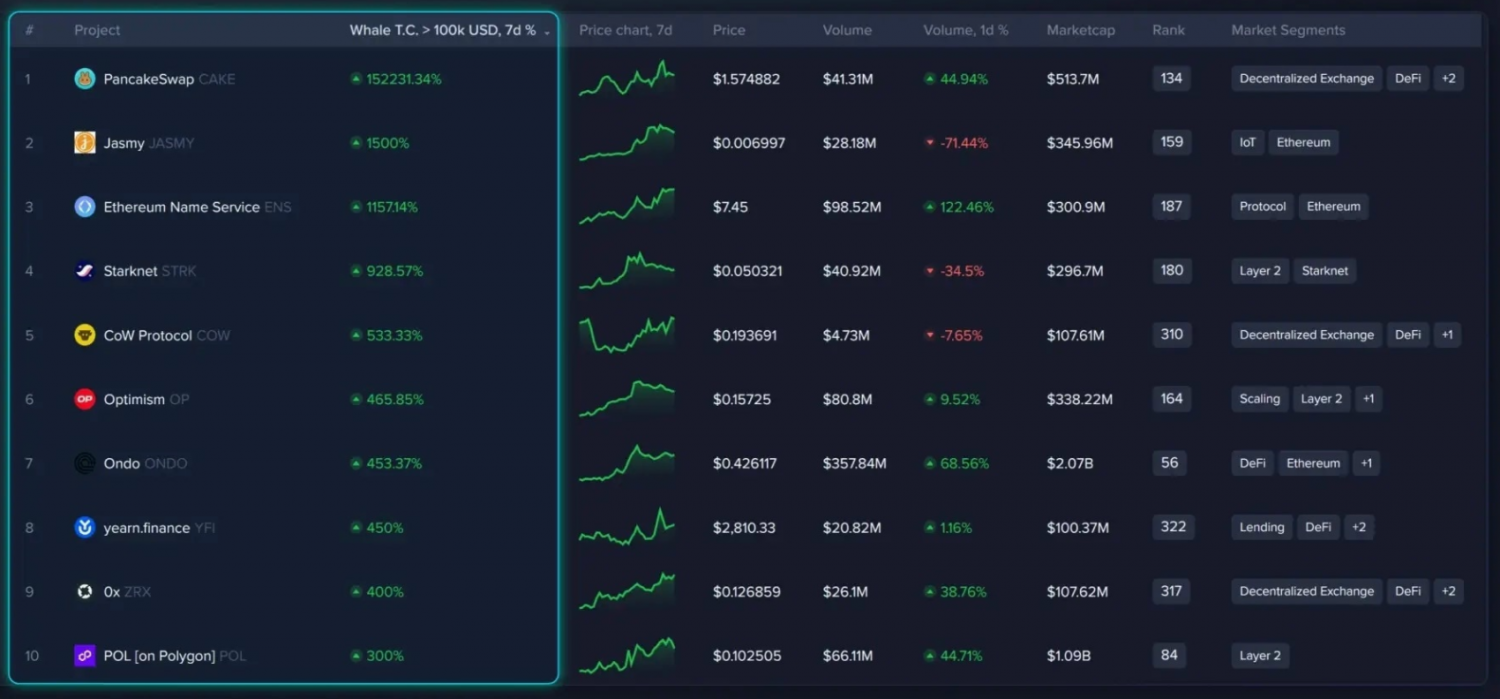Click the Optimism OP logo
The width and height of the screenshot is (1500, 699).
[x=85, y=399]
